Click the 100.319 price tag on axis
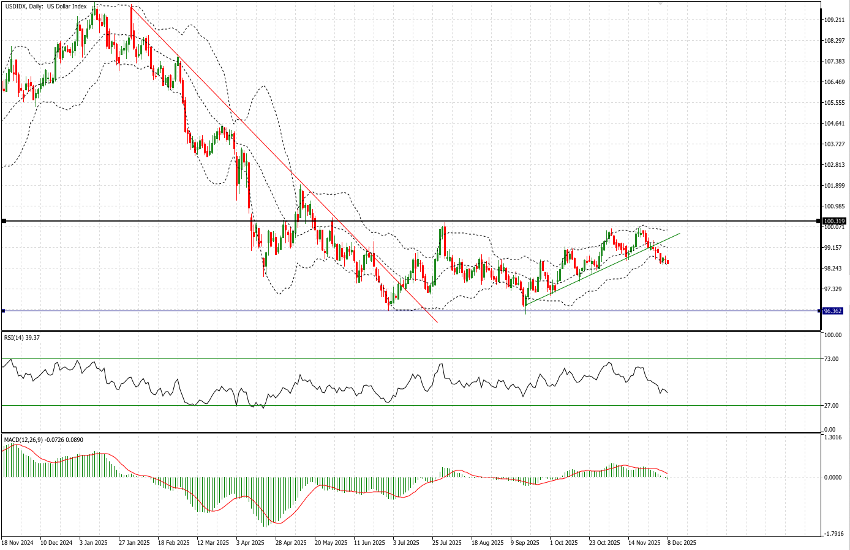The image size is (850, 550). pos(833,221)
